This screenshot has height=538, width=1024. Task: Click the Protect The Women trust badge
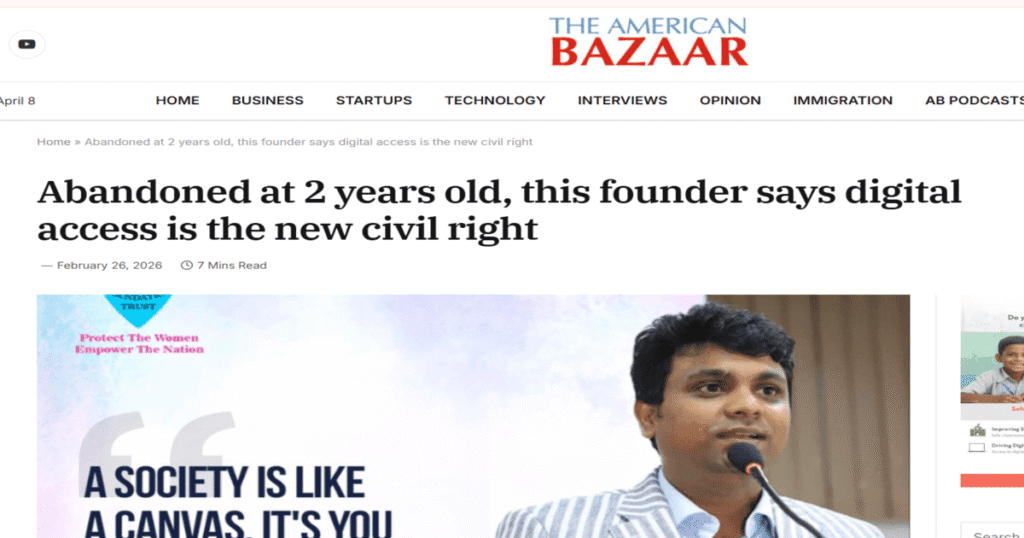tap(138, 324)
